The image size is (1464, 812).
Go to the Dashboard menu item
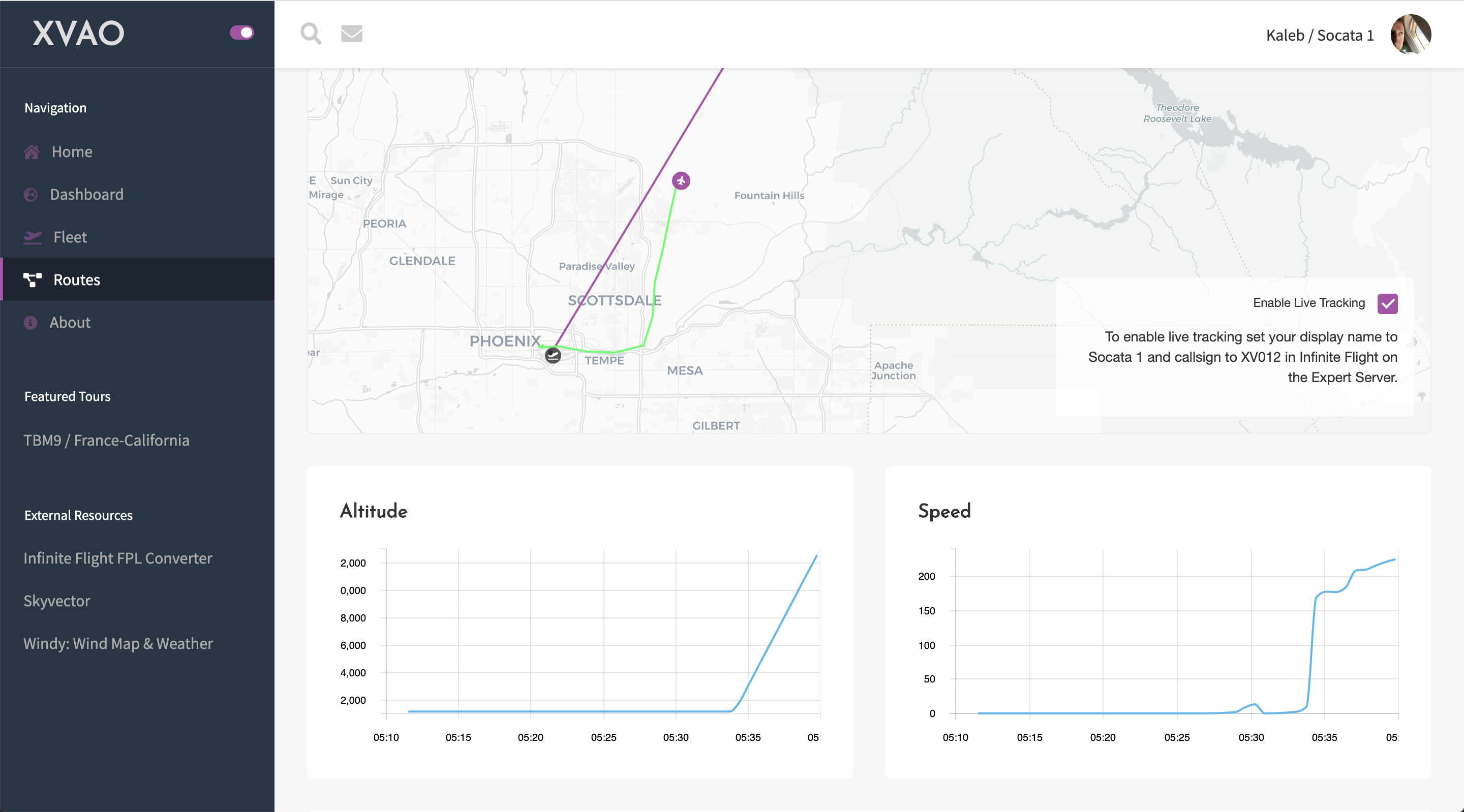pos(86,194)
